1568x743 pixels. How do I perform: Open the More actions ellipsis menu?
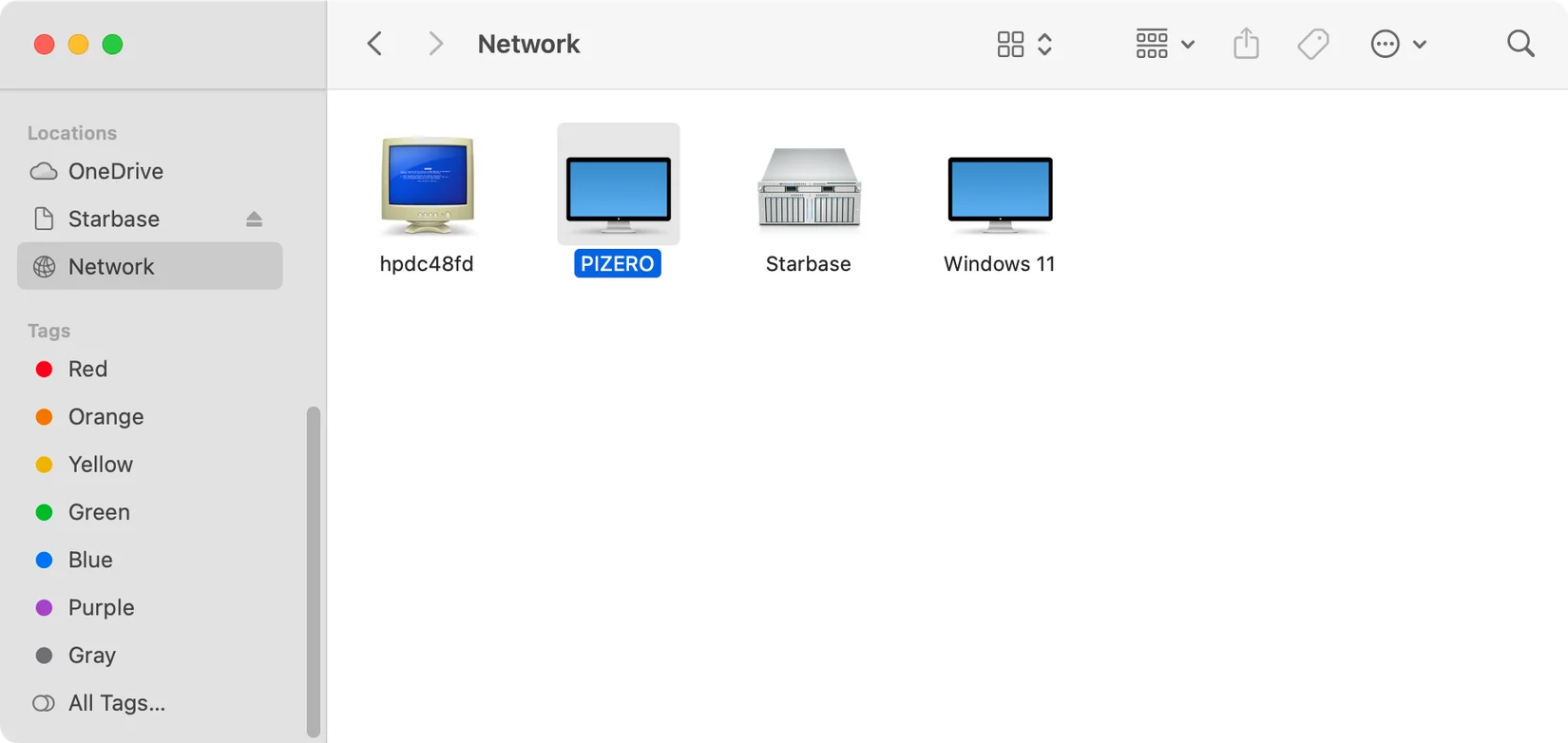coord(1397,44)
